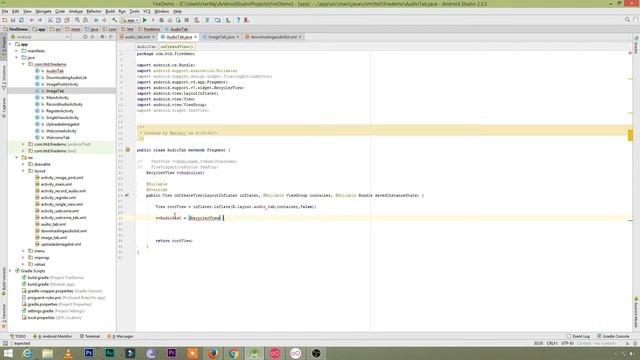
Task: Select RegisterActivity class in project tree
Action: click(60, 111)
